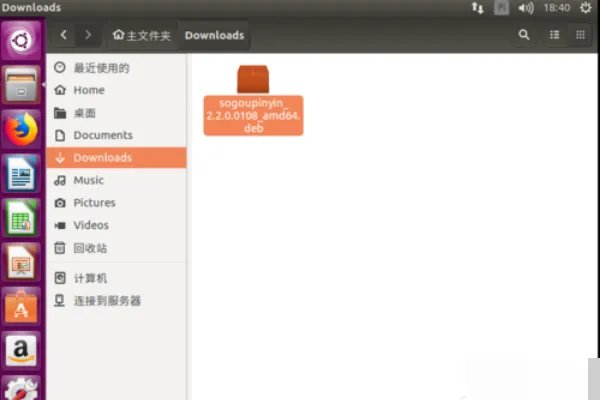Open Pictures in the sidebar
This screenshot has height=400, width=600.
click(116, 202)
